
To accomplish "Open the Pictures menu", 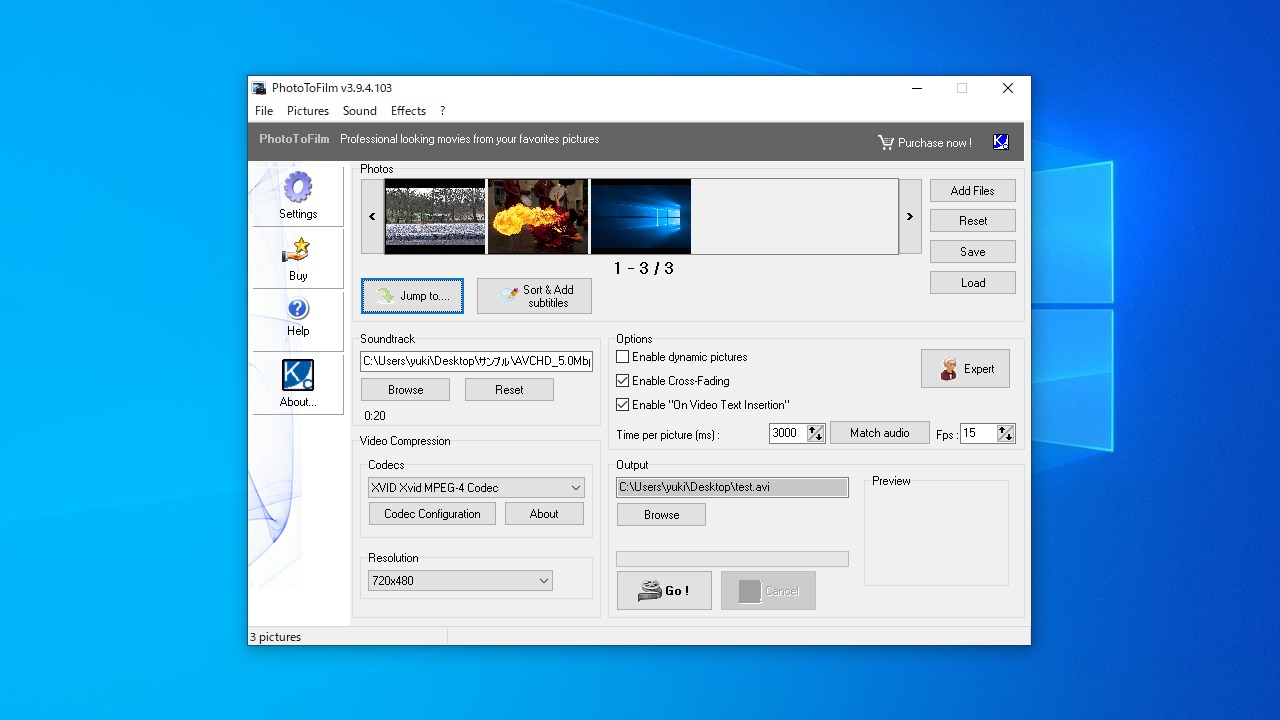I will [308, 111].
